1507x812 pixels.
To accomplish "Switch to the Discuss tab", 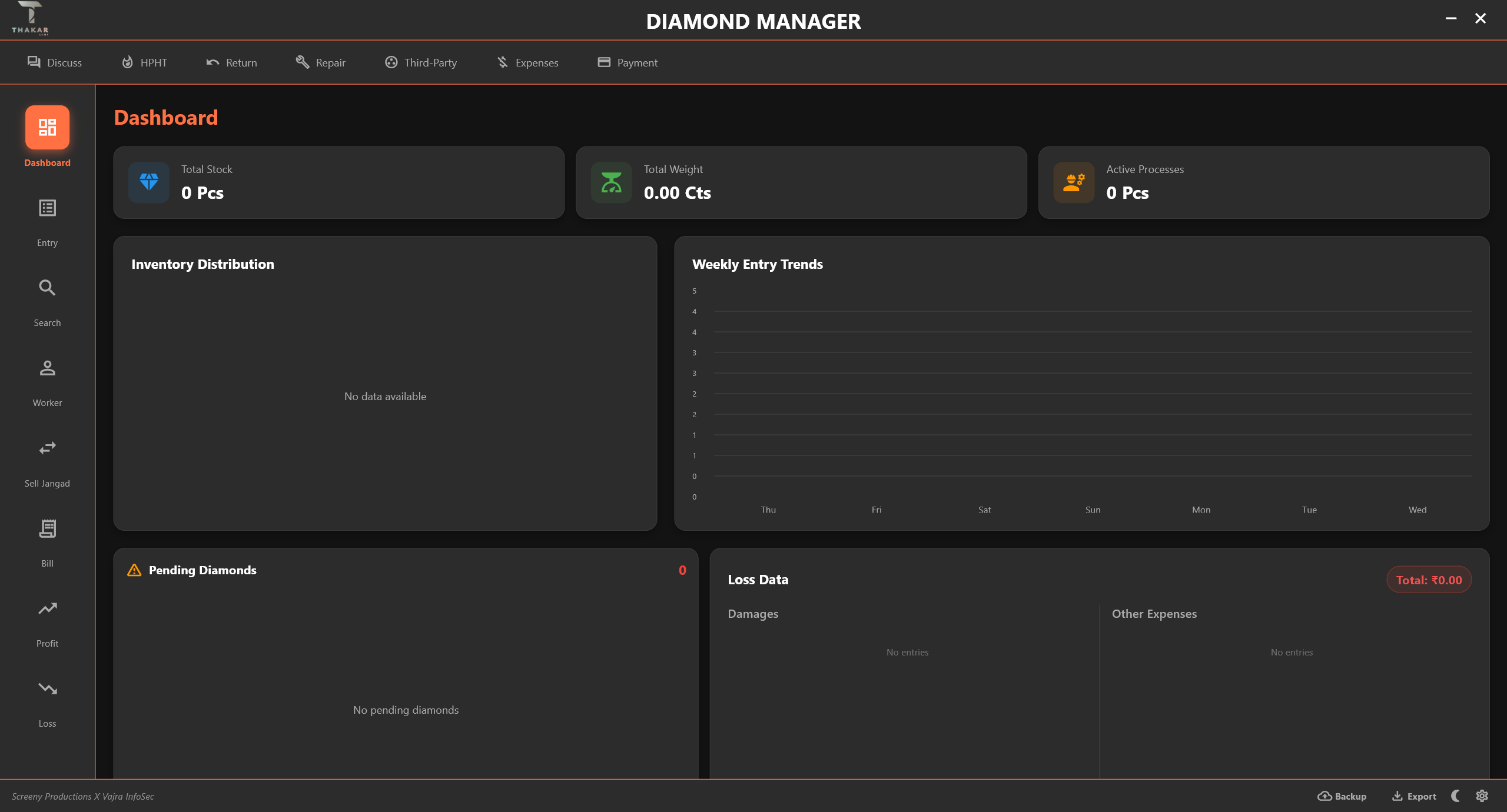I will pyautogui.click(x=55, y=62).
